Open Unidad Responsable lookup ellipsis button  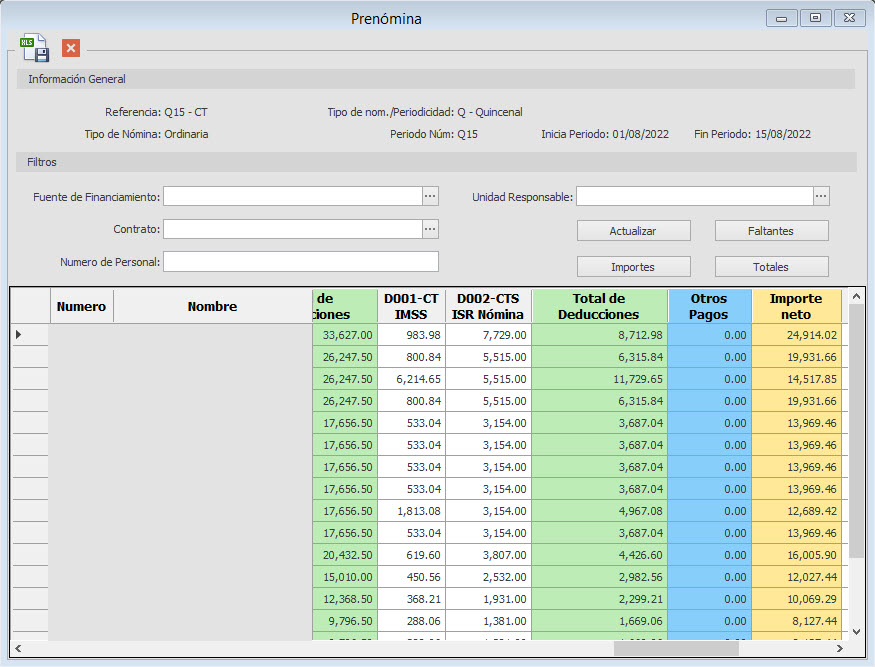click(821, 196)
